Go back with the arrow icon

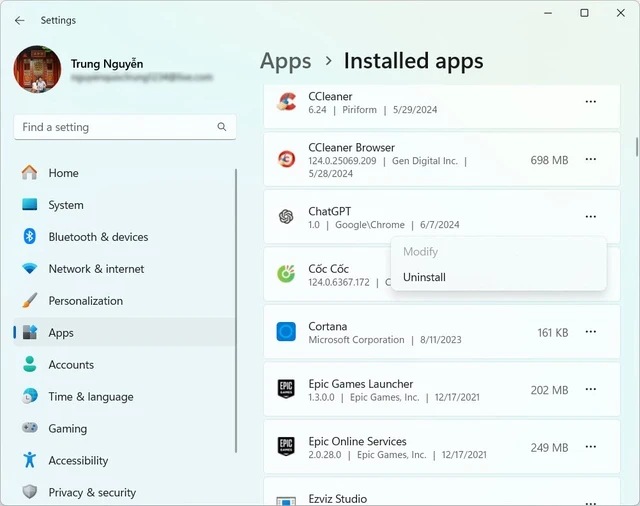pyautogui.click(x=19, y=20)
